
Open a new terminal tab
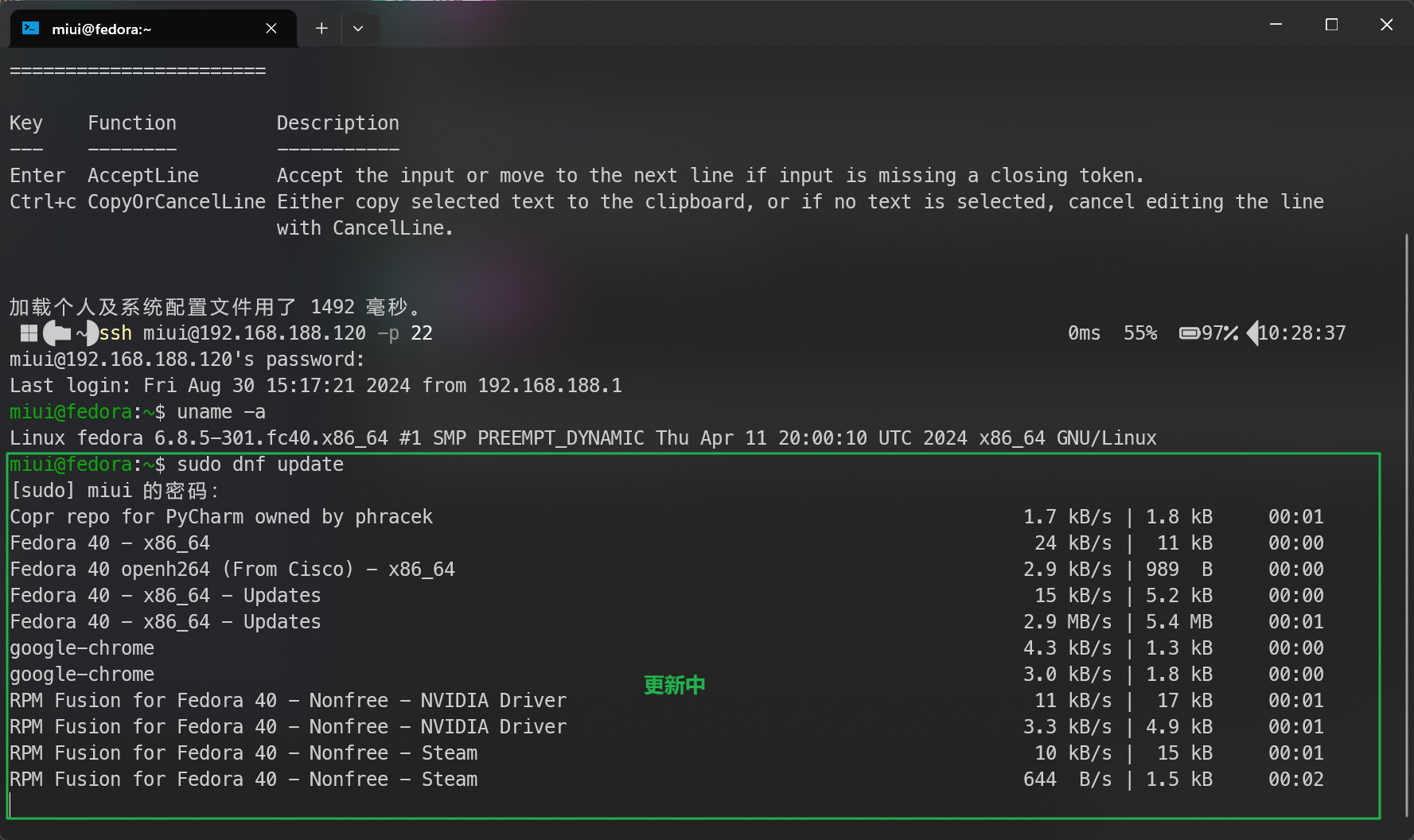[x=321, y=29]
